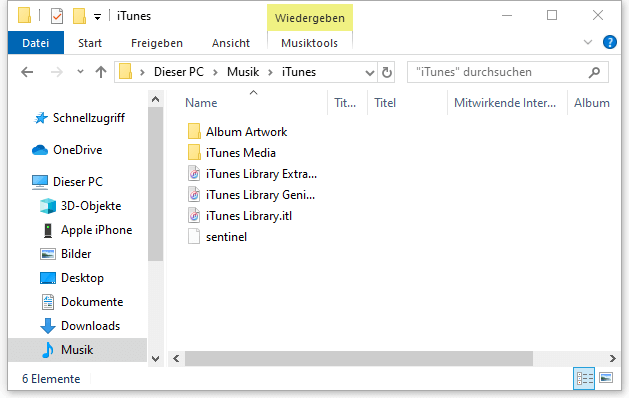The width and height of the screenshot is (629, 398).
Task: Open Bilder in the navigation pane
Action: 76,254
